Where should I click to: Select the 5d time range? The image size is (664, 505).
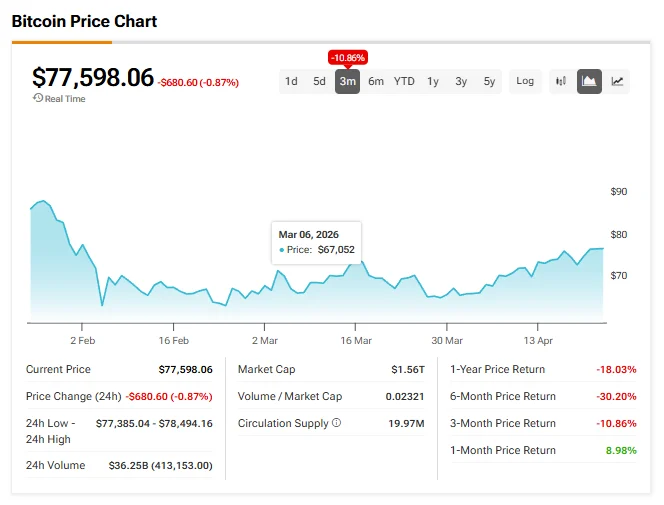(319, 81)
